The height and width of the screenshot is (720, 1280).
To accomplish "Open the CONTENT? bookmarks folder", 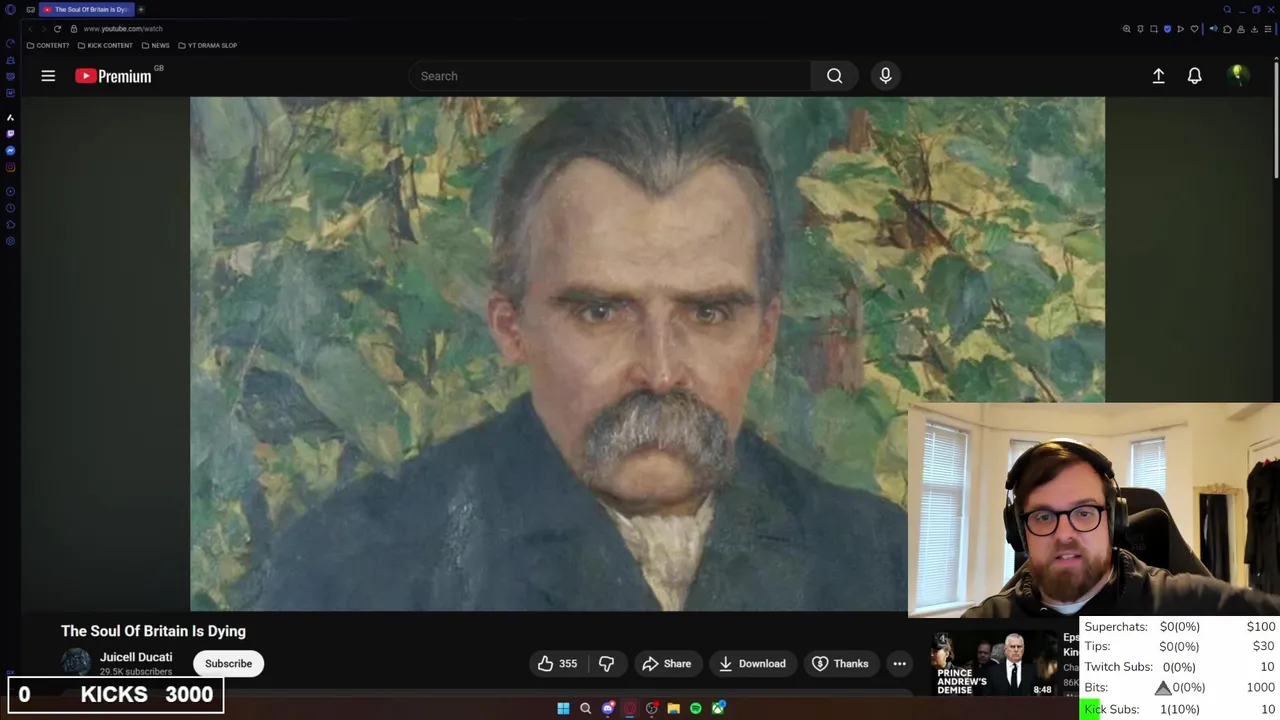I will pos(48,45).
